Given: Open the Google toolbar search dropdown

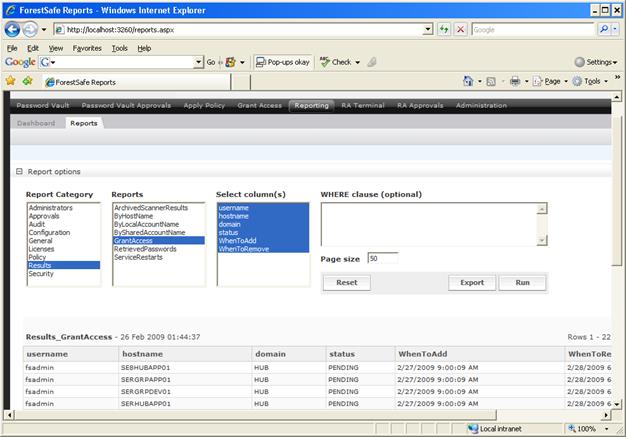Looking at the screenshot, I should click(x=198, y=62).
